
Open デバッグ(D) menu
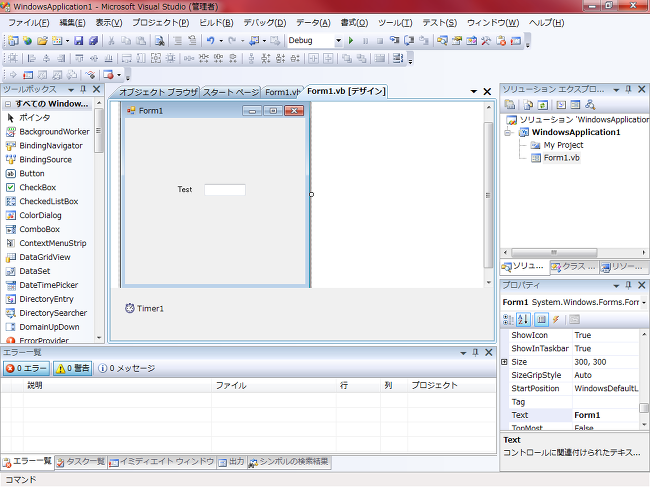pyautogui.click(x=265, y=23)
